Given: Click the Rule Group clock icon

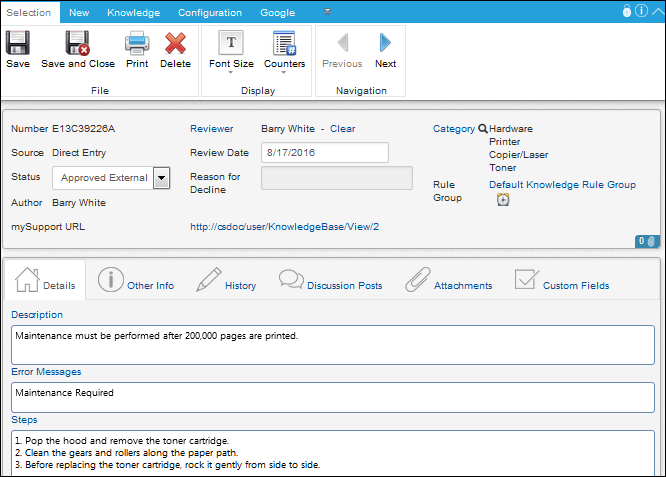Looking at the screenshot, I should click(503, 199).
